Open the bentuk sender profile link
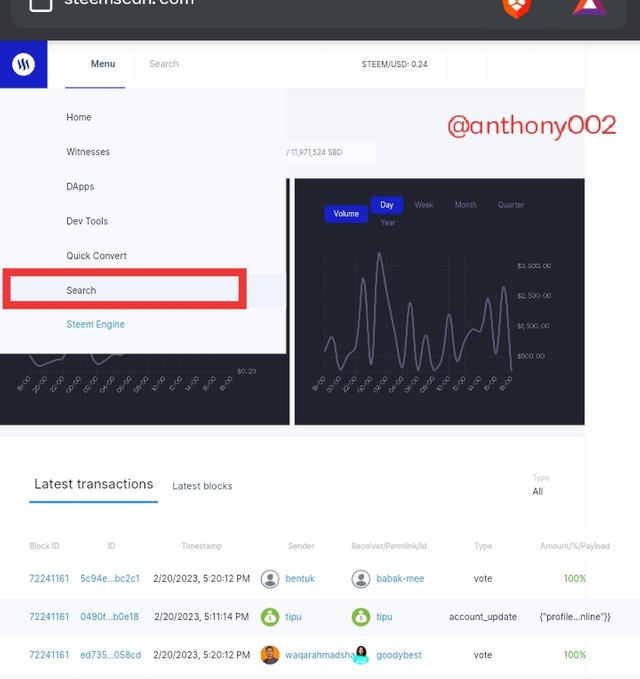 point(300,579)
